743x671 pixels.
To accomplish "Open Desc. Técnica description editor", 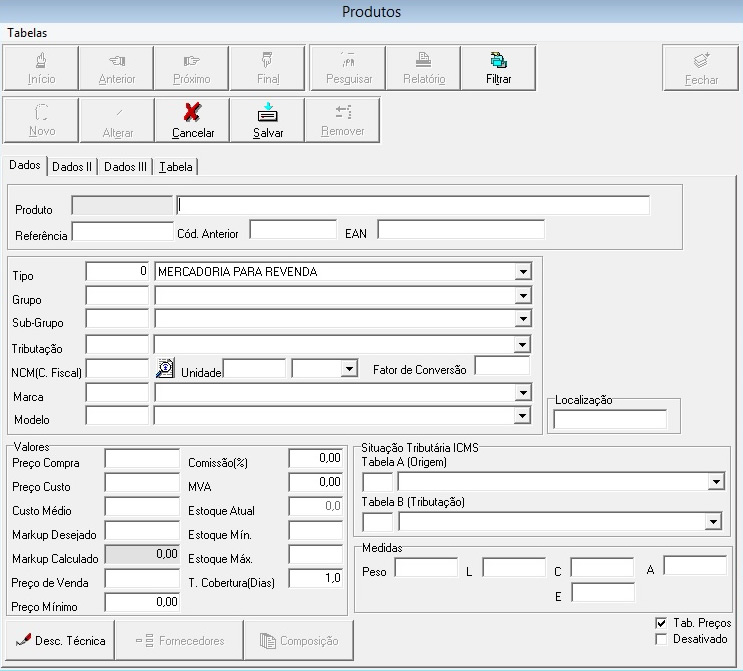I will (x=60, y=641).
